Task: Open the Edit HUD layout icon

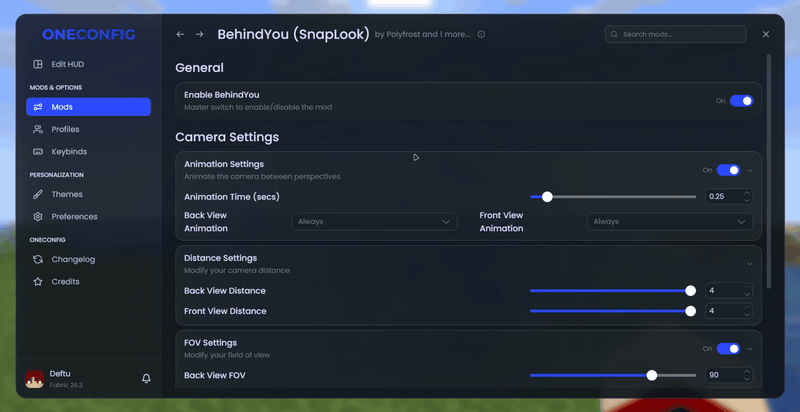Action: pos(38,64)
